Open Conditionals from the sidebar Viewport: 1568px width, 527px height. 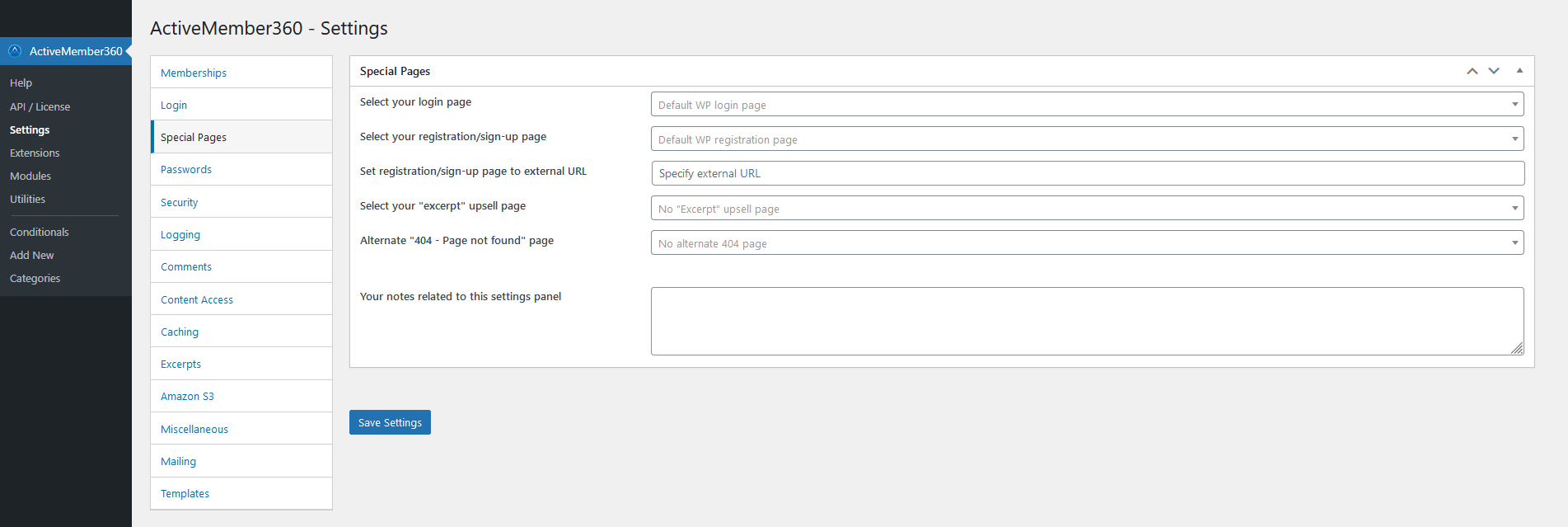click(x=39, y=232)
